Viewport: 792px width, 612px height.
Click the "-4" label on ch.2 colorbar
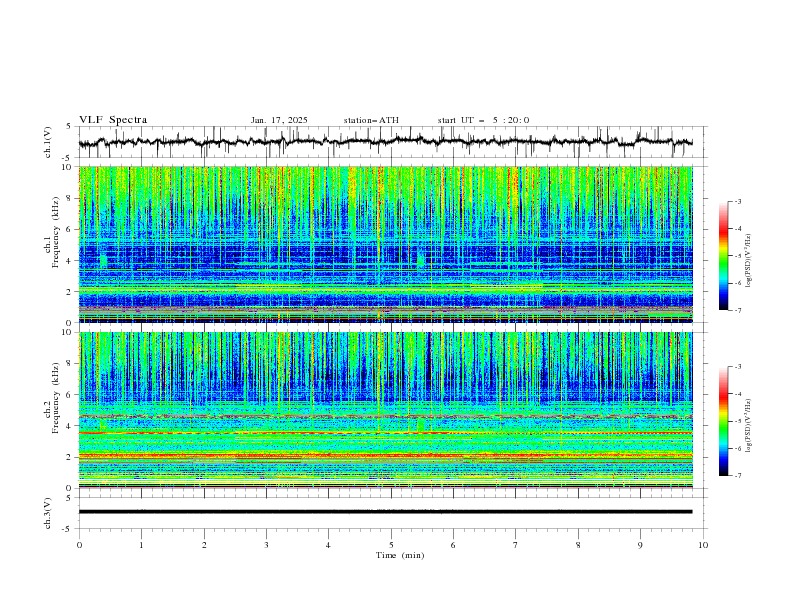click(738, 394)
